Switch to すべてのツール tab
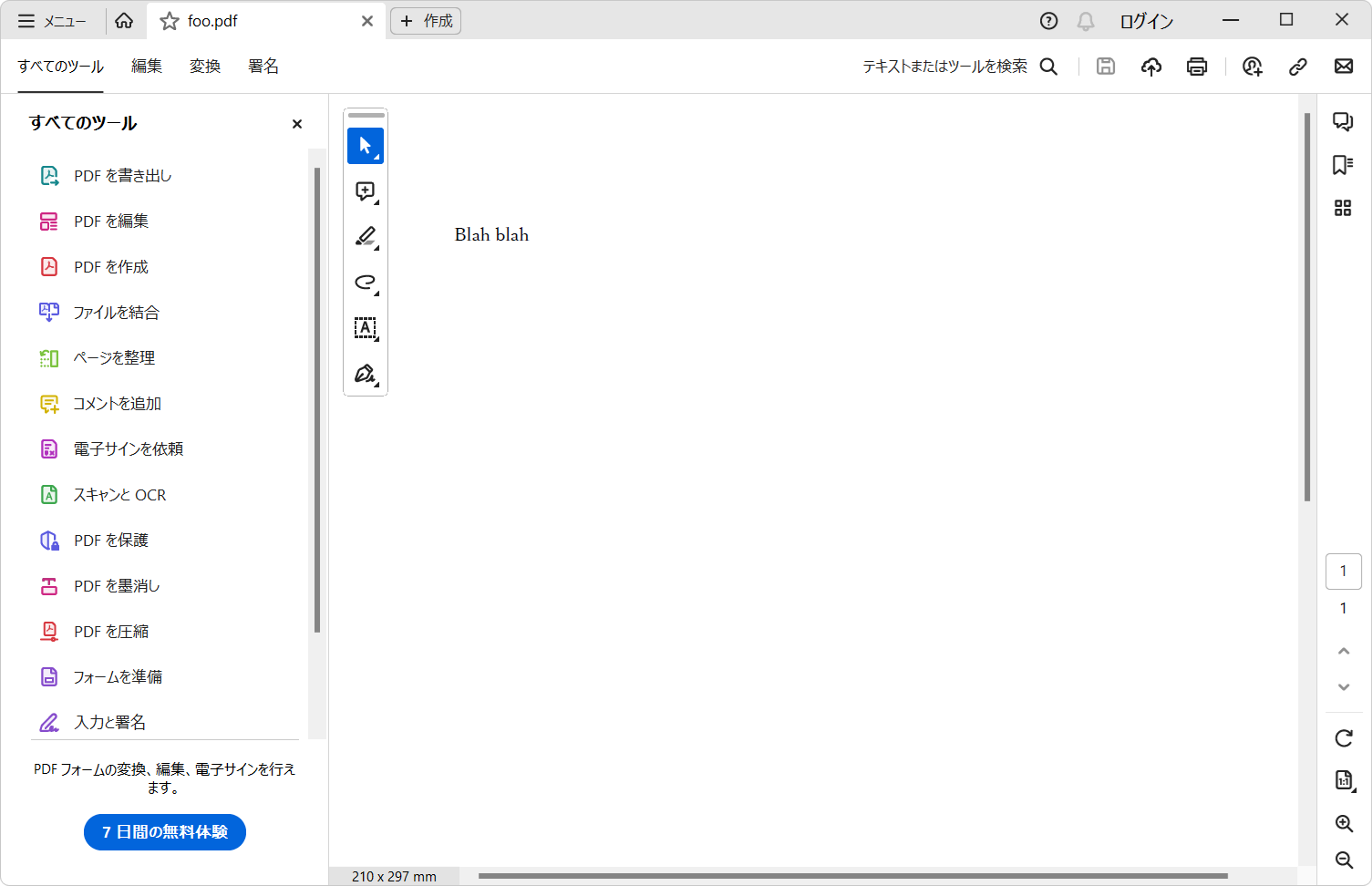The height and width of the screenshot is (886, 1372). click(x=61, y=67)
